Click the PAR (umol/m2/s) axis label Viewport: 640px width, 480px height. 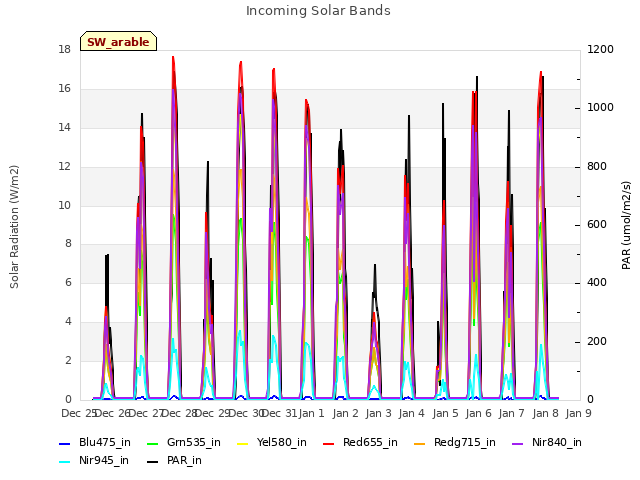click(627, 225)
